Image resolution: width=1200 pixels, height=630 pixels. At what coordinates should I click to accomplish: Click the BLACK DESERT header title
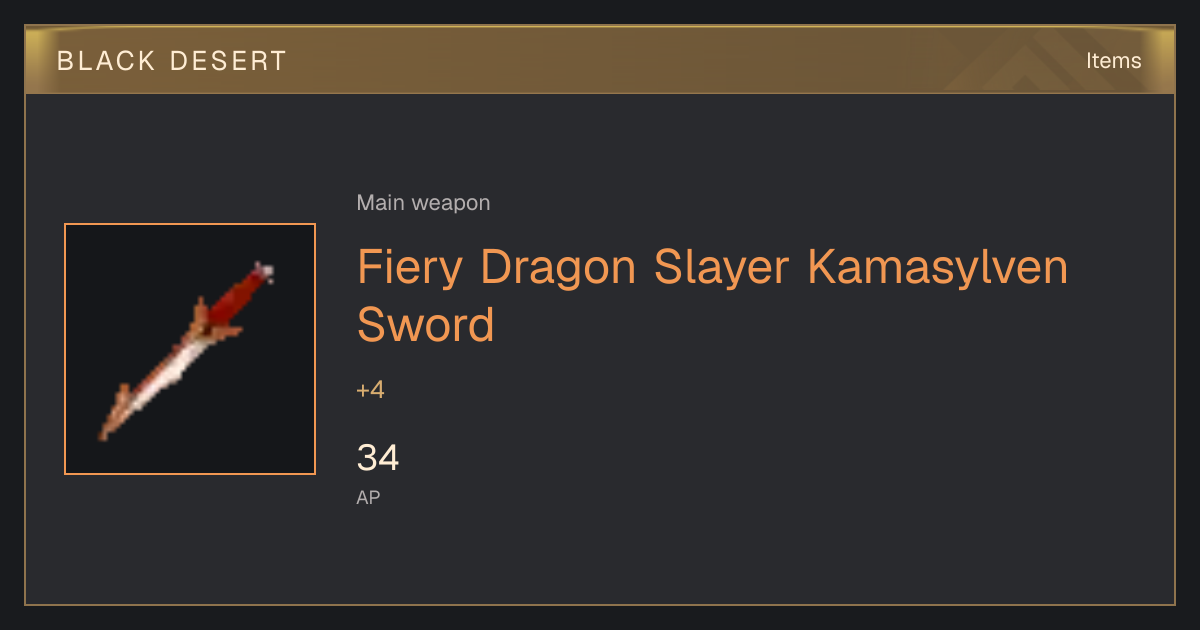coord(172,61)
